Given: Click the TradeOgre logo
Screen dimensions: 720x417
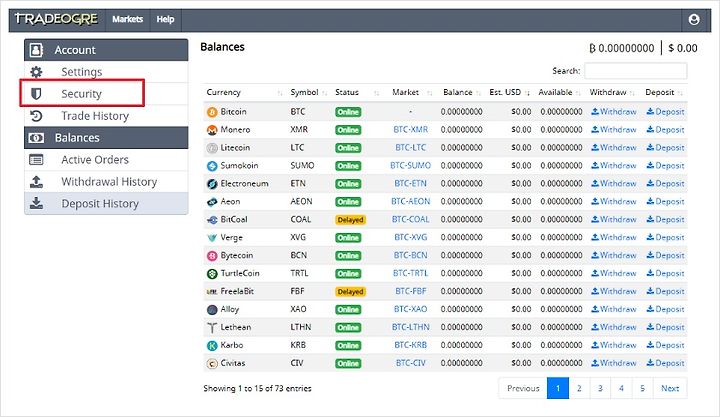Looking at the screenshot, I should click(x=56, y=19).
